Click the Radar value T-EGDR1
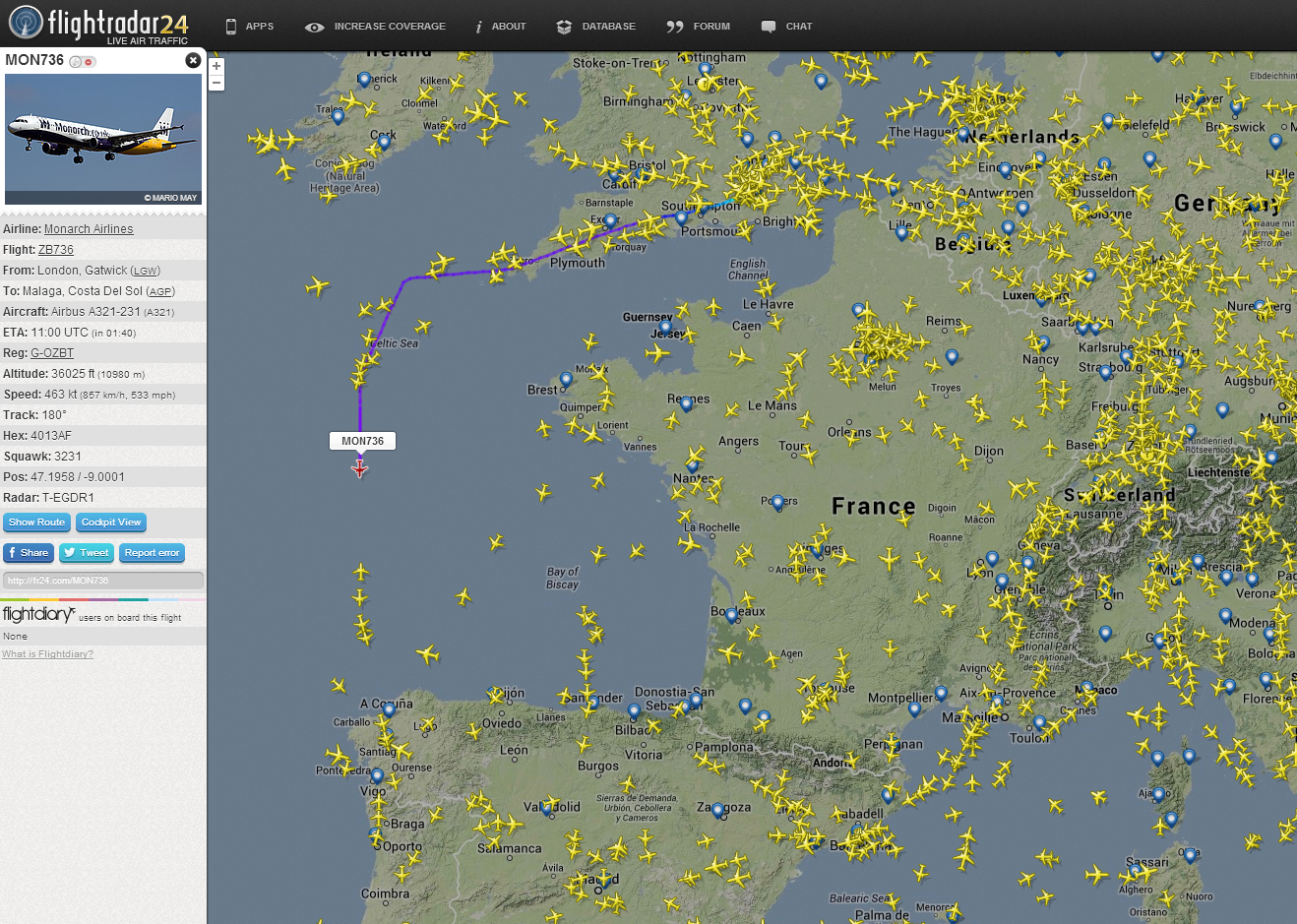This screenshot has height=924, width=1297. tap(68, 498)
